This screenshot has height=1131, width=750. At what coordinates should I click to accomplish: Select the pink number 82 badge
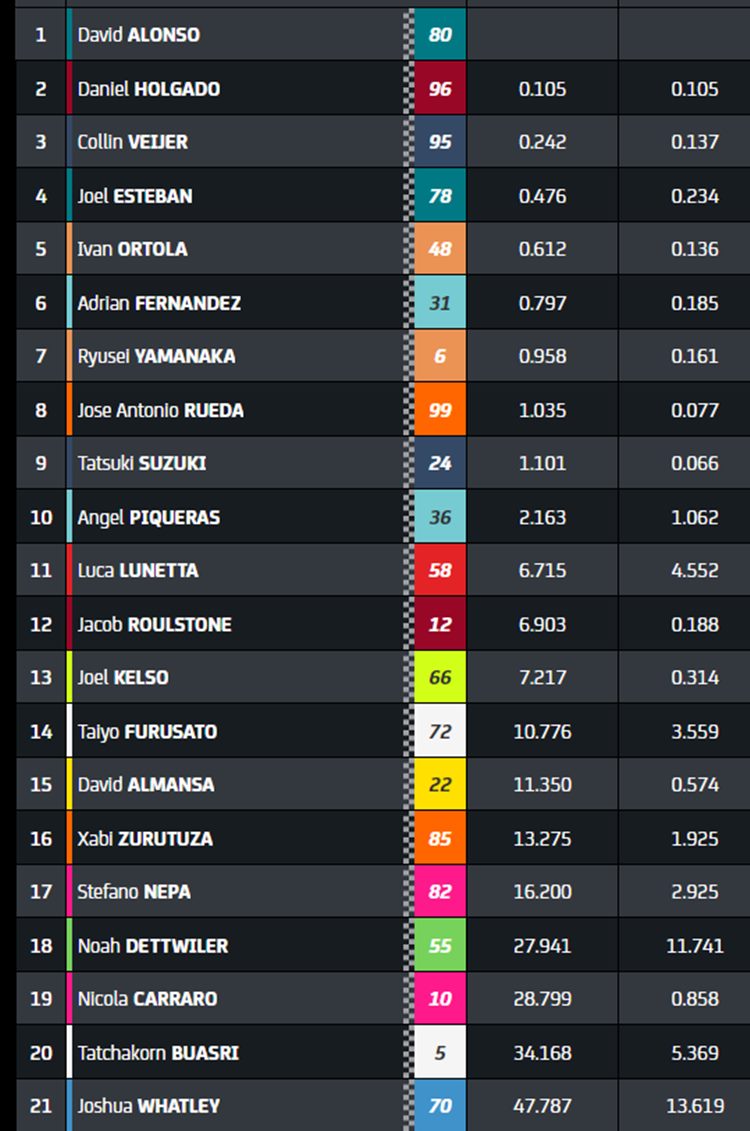(x=440, y=892)
